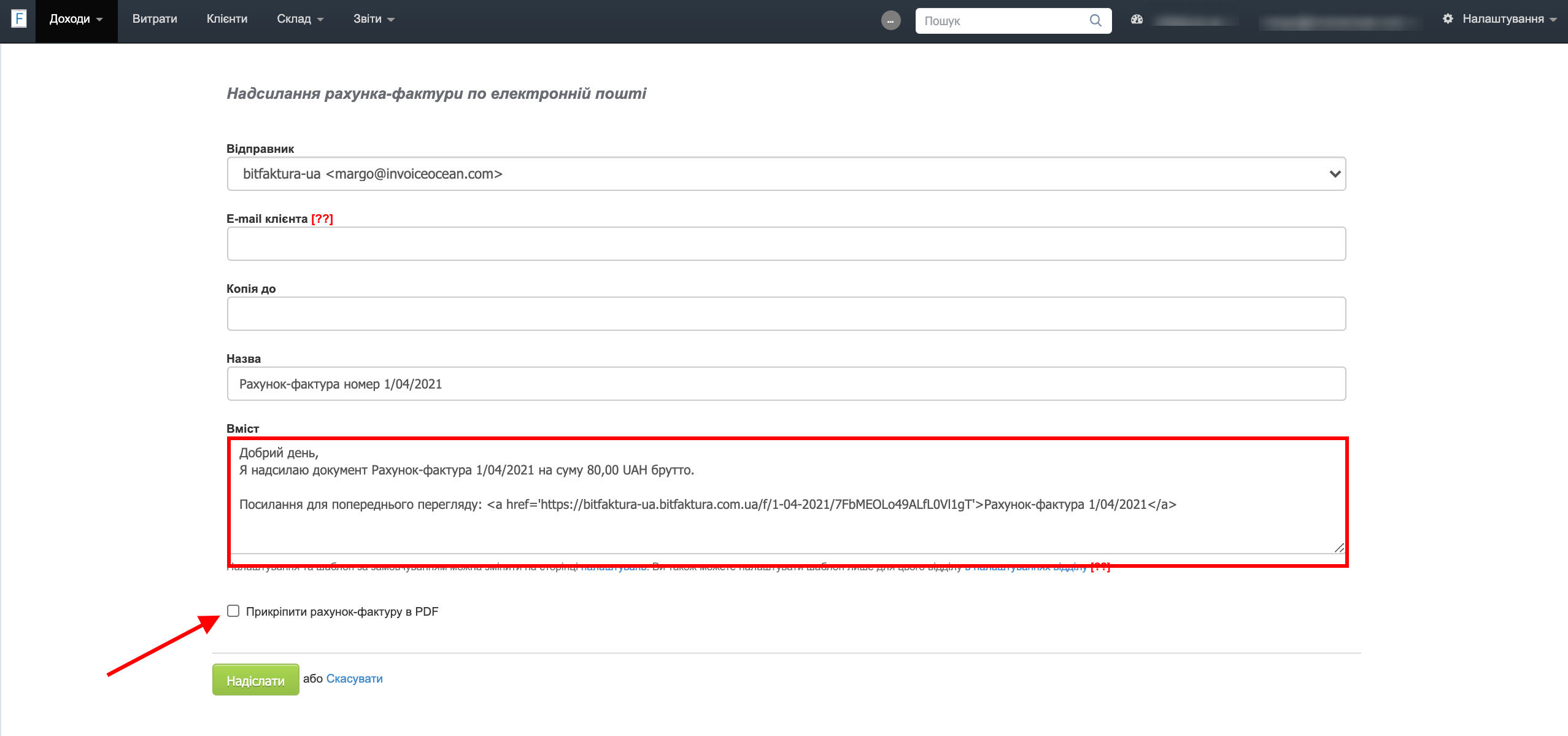The image size is (1568, 736).
Task: Click the Скасувати link
Action: pyautogui.click(x=354, y=679)
